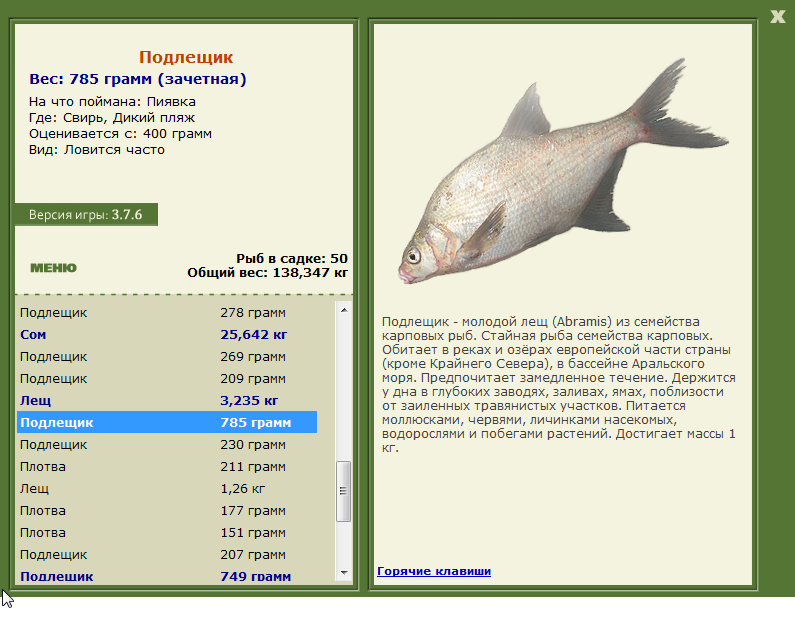Select the highlighted Подлещик 785 грамм entry
This screenshot has width=795, height=621.
(x=167, y=422)
